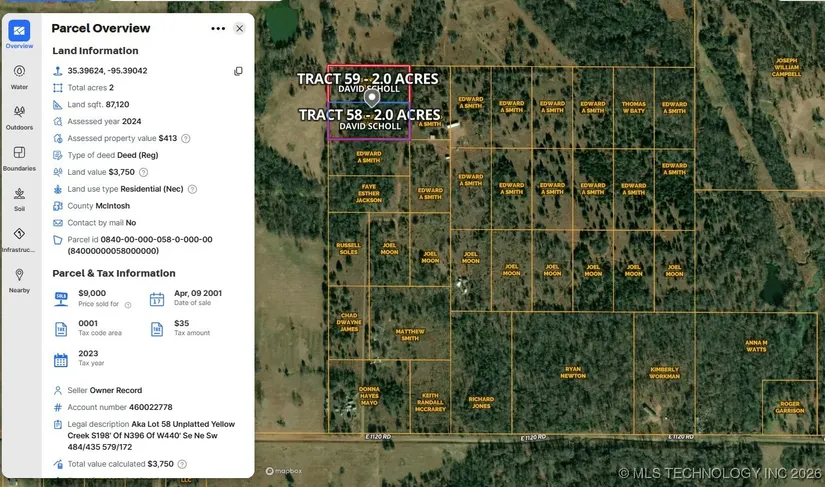
Task: Open the three-dot more options menu
Action: [218, 29]
